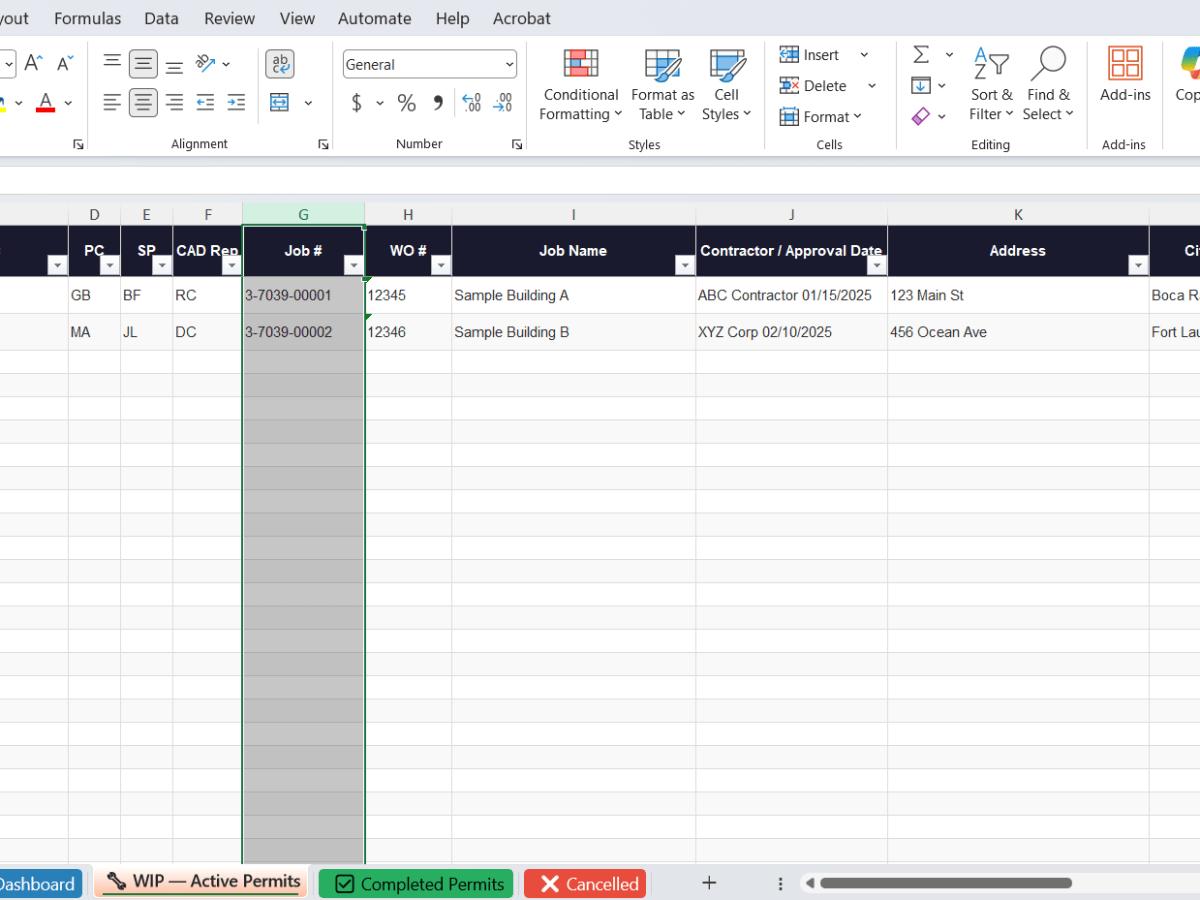Apply accounting dollar format

point(357,102)
